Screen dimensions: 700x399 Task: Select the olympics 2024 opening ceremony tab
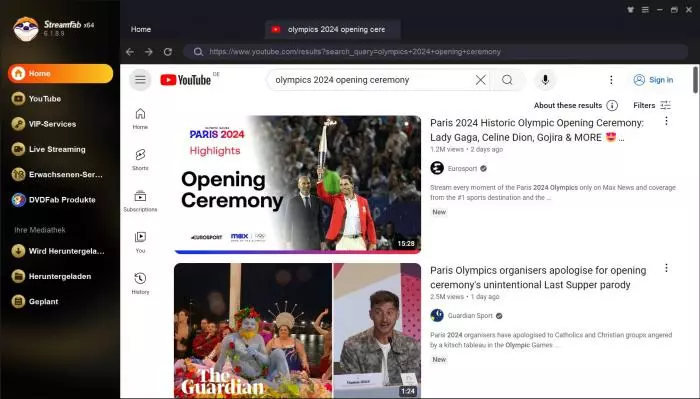(x=333, y=29)
